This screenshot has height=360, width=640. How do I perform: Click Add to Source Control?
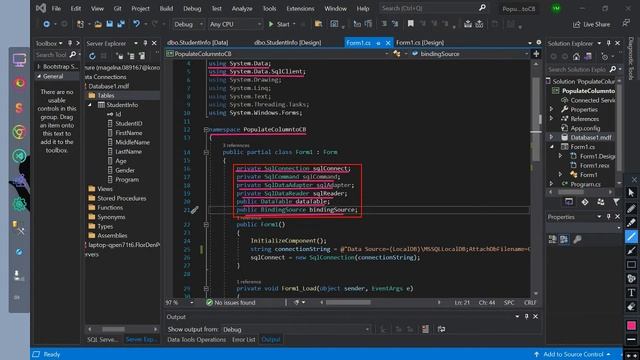point(572,354)
